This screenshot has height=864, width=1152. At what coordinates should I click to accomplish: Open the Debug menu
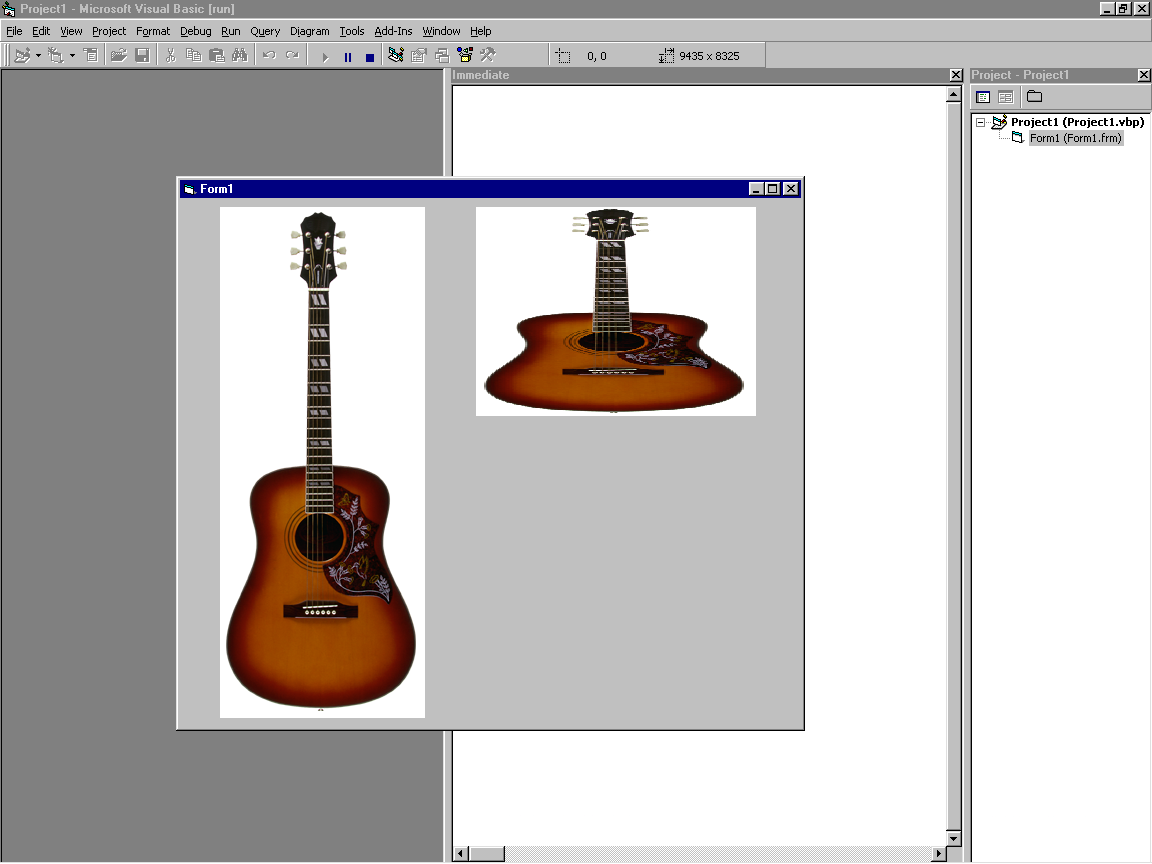tap(195, 31)
